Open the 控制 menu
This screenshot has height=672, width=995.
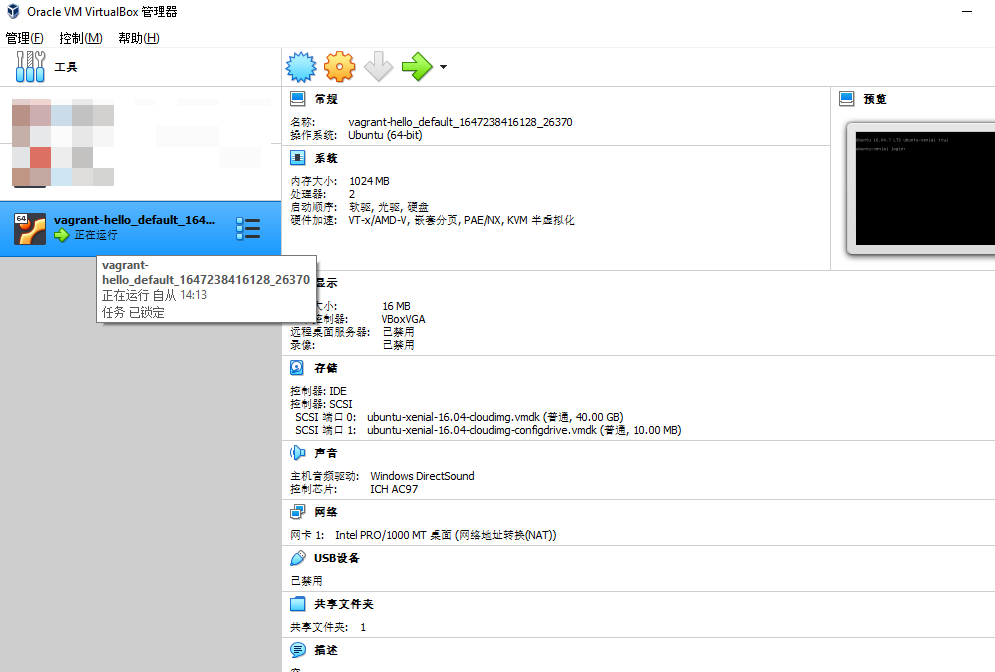(x=81, y=38)
